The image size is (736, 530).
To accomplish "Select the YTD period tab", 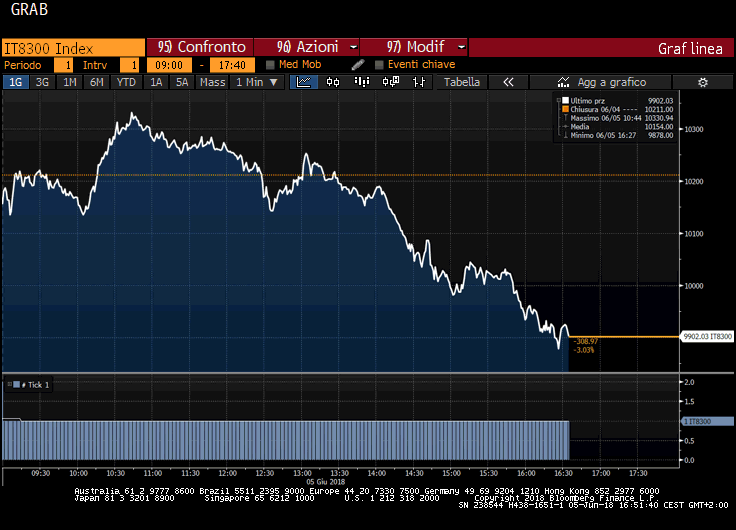I will 126,82.
